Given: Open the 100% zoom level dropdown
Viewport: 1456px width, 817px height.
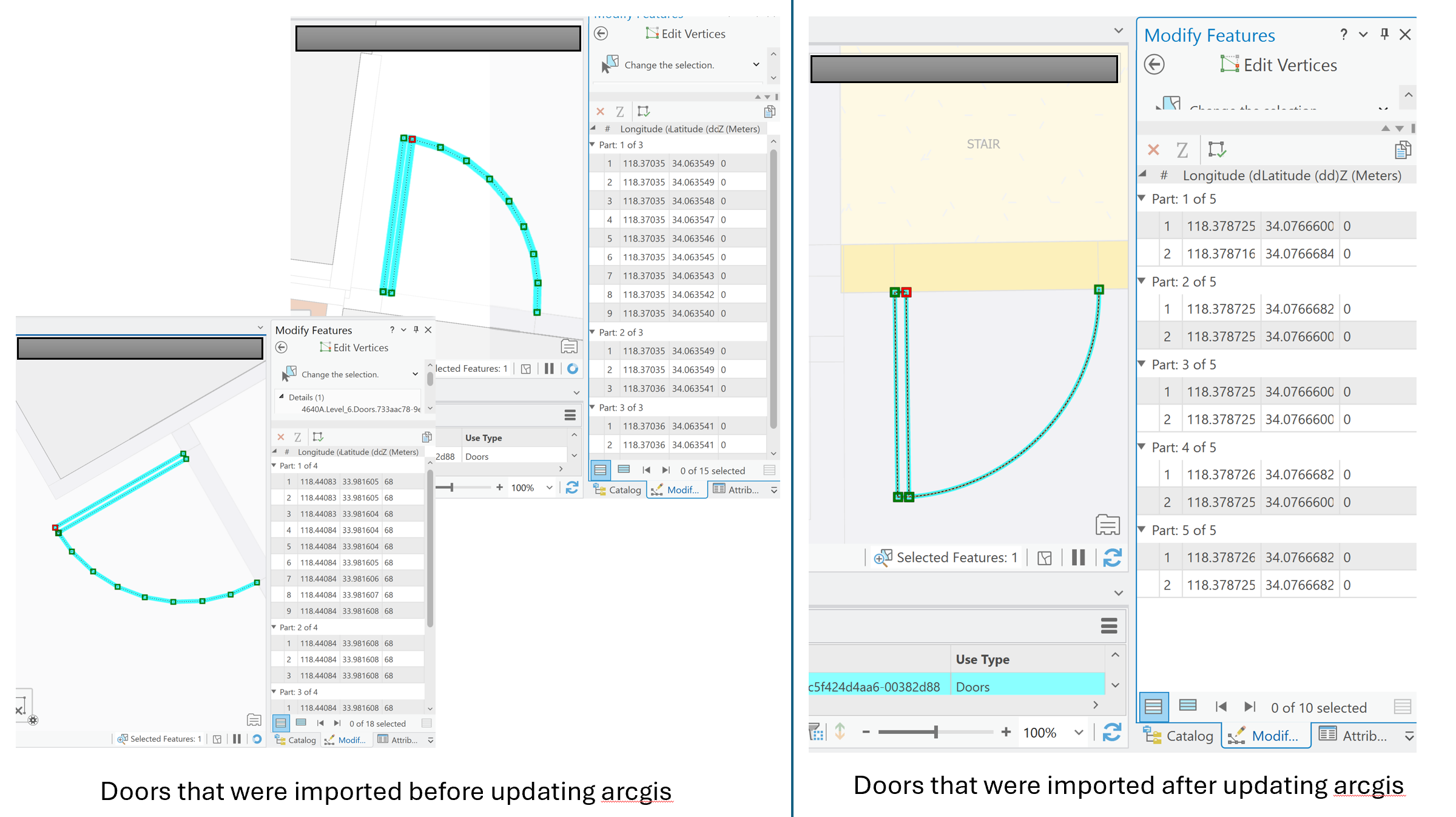Looking at the screenshot, I should 1078,732.
